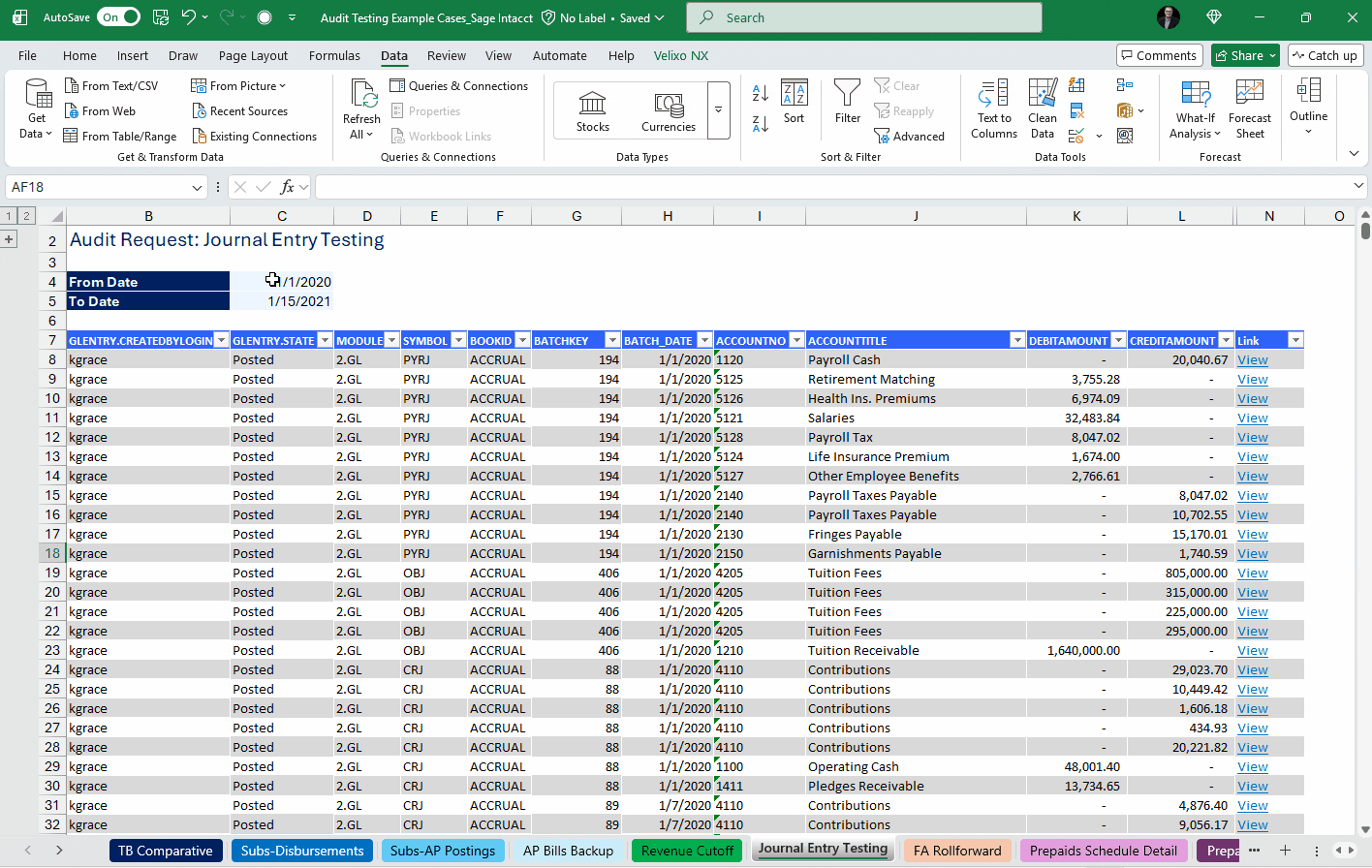The height and width of the screenshot is (868, 1372).
Task: Select Stocks data type
Action: click(x=592, y=110)
